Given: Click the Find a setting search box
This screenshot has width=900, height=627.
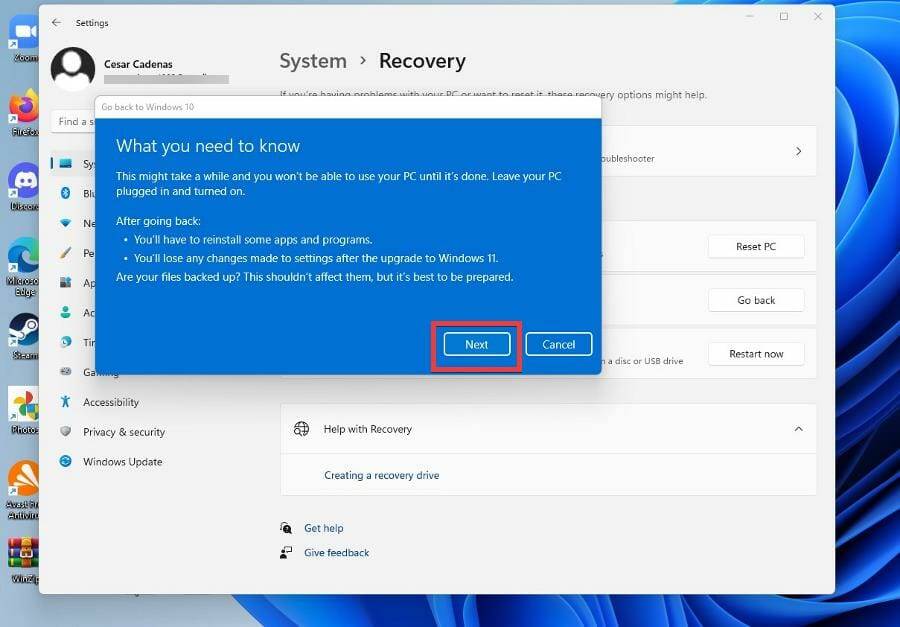Looking at the screenshot, I should tap(73, 122).
